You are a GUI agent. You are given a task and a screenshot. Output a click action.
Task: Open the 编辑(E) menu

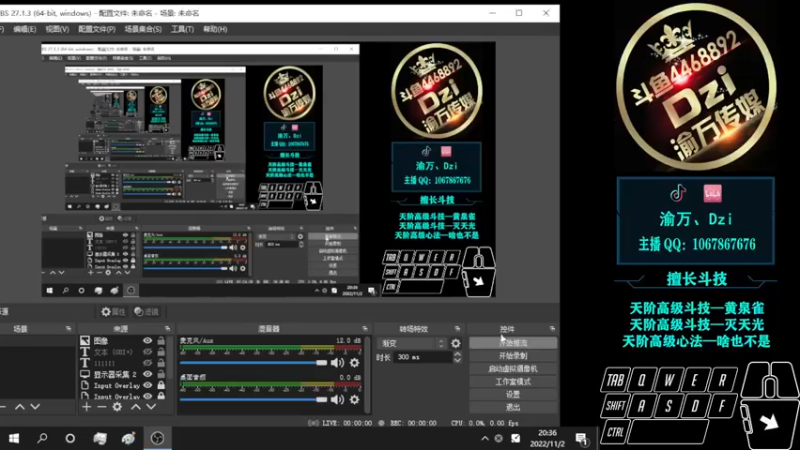point(24,29)
